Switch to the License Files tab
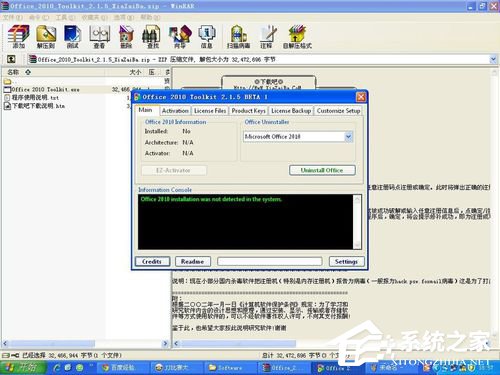The image size is (500, 375). (x=210, y=111)
